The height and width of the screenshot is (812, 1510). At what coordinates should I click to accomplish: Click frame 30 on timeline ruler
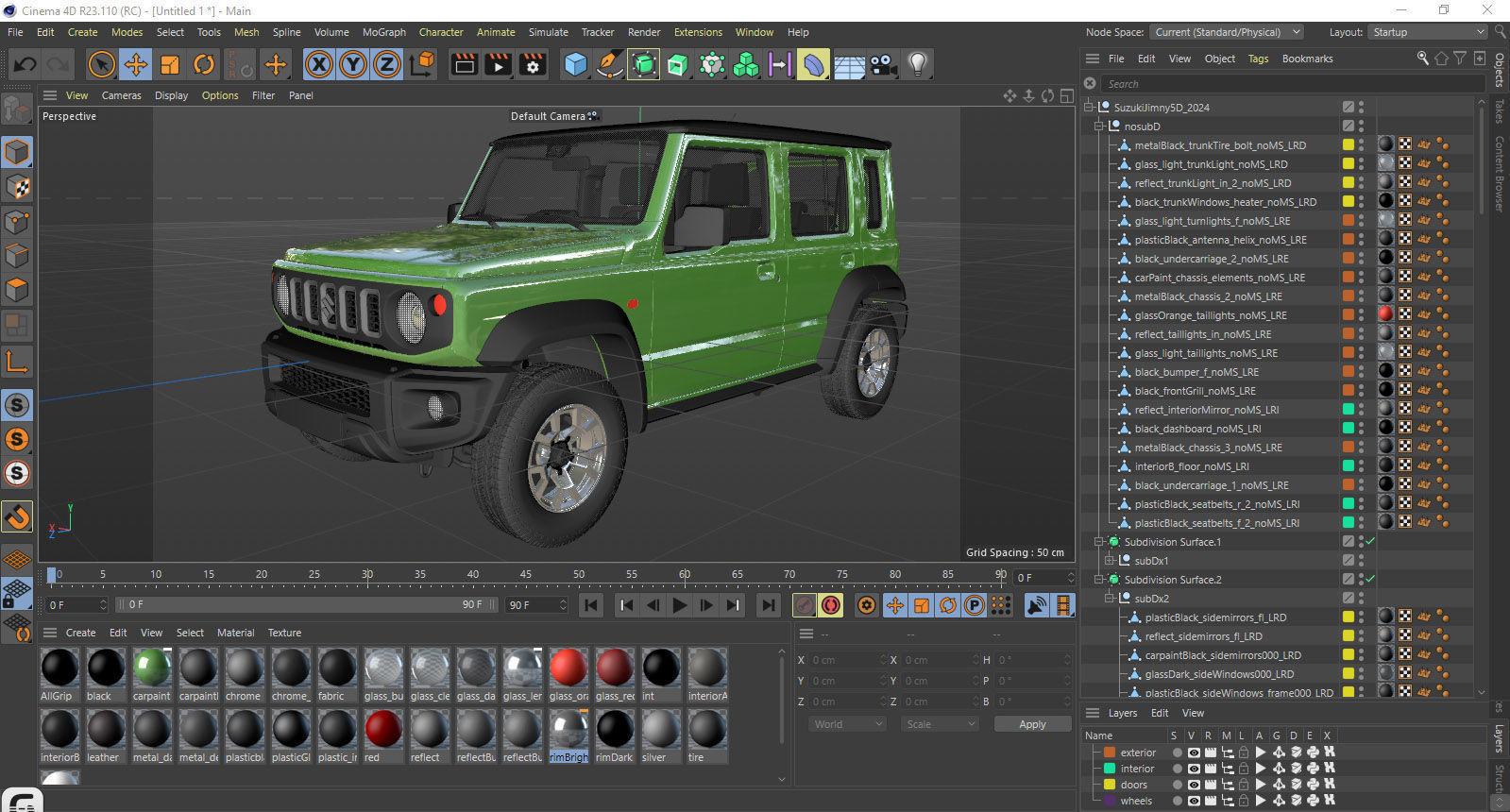point(367,574)
